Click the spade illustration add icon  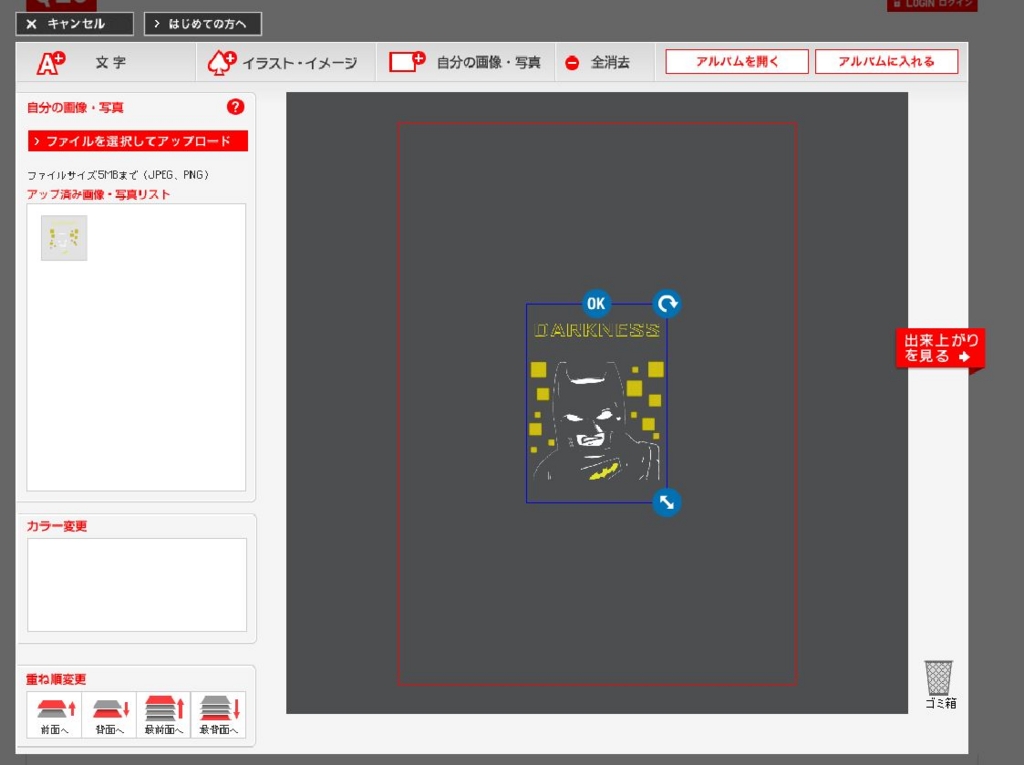[x=221, y=63]
